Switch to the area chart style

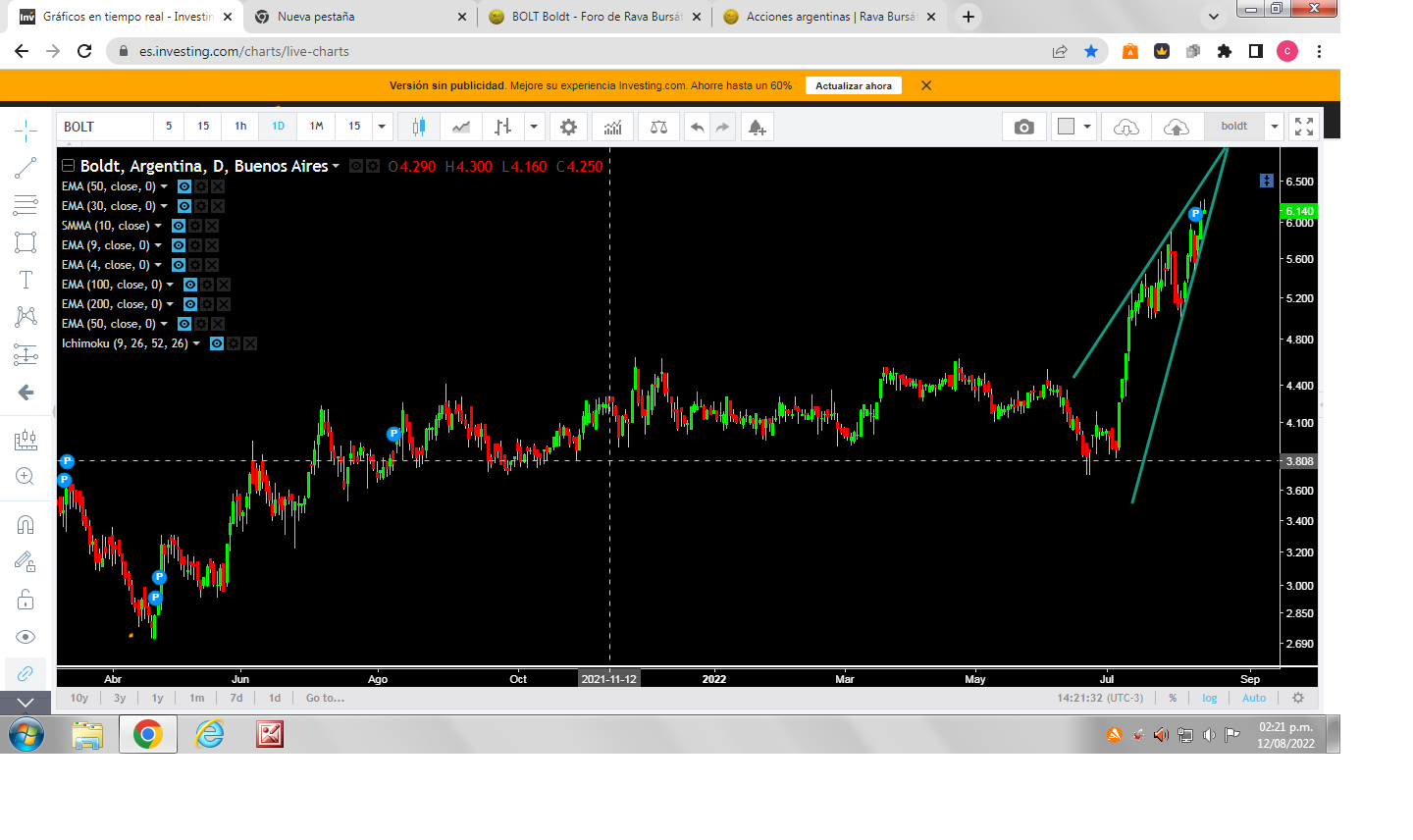[x=460, y=127]
